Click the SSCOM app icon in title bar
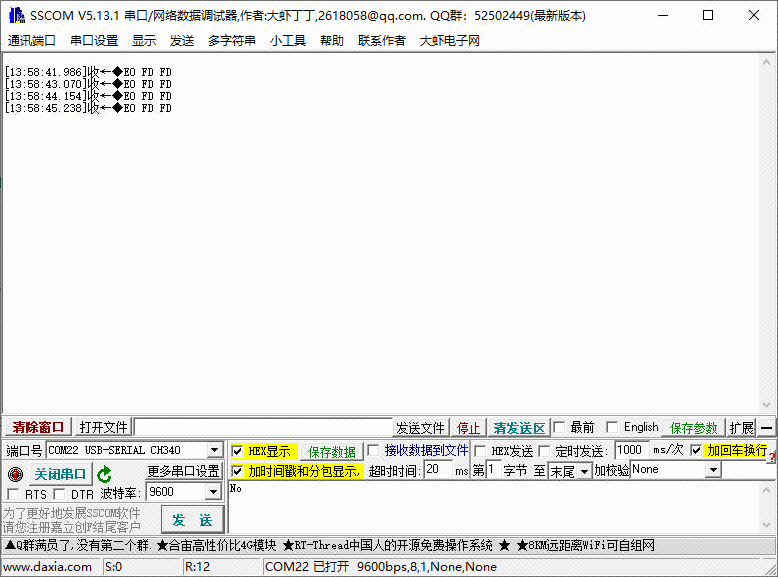Screen dimensions: 778x577 16,15
